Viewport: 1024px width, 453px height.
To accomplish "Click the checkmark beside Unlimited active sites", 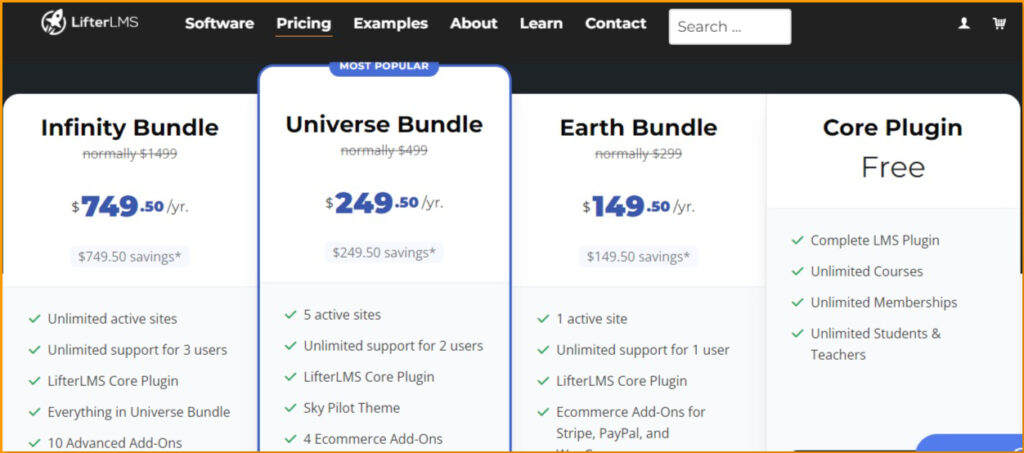I will [34, 319].
